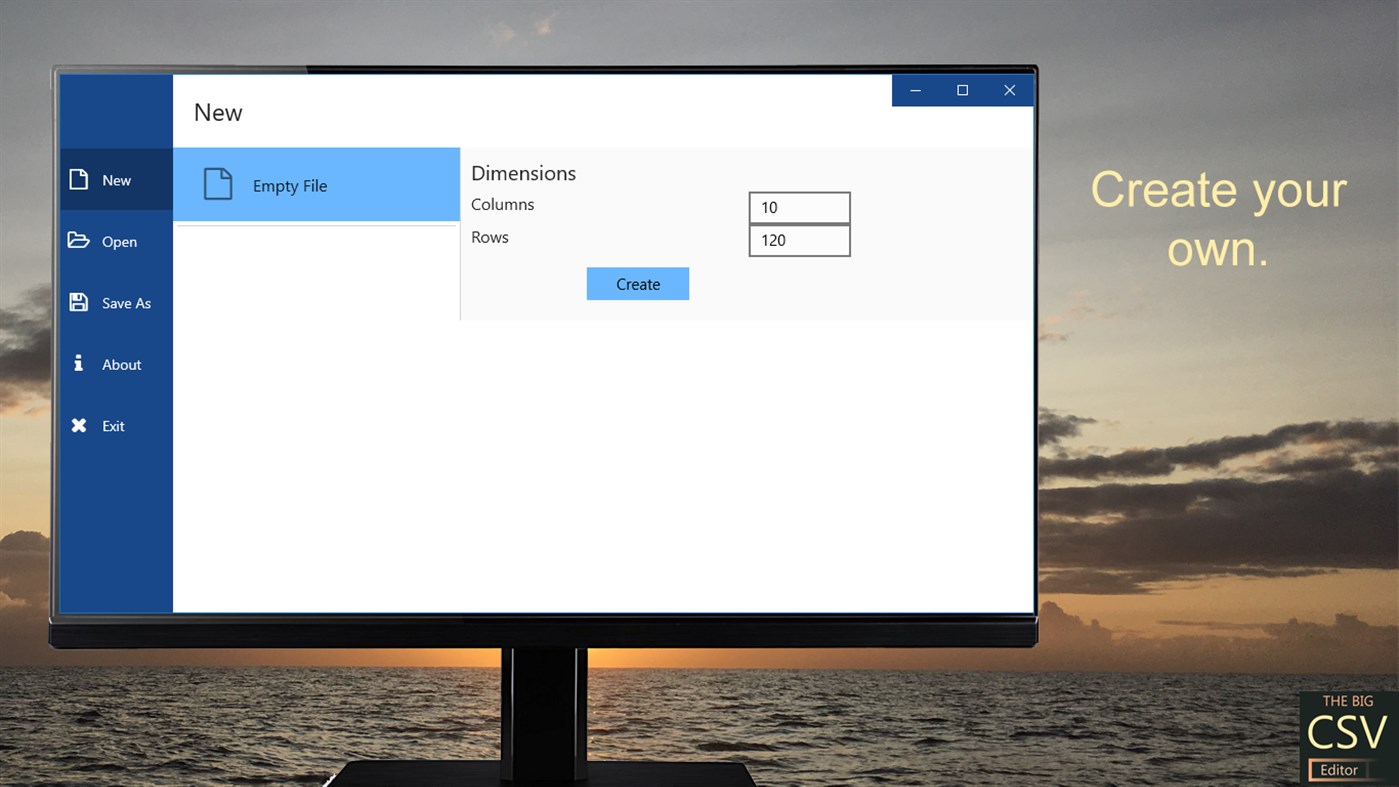Click inside the Rows input field
1399x787 pixels.
tap(799, 240)
